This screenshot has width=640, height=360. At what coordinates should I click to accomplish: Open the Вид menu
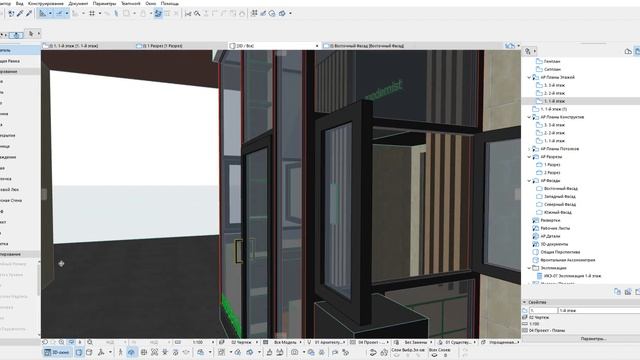(19, 3)
